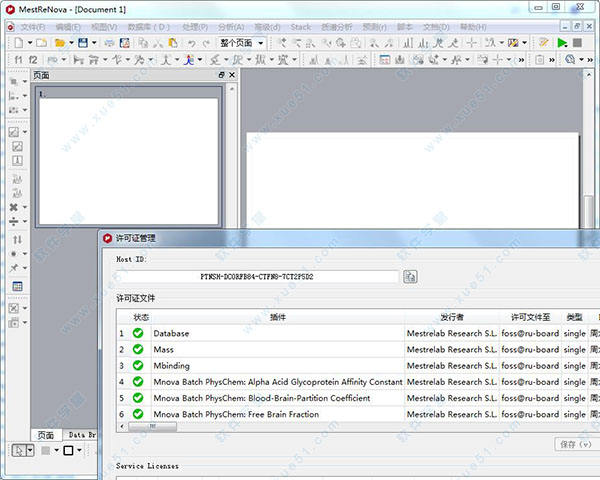Viewport: 600px width, 480px height.
Task: Click the 发行者 column header
Action: click(x=452, y=317)
